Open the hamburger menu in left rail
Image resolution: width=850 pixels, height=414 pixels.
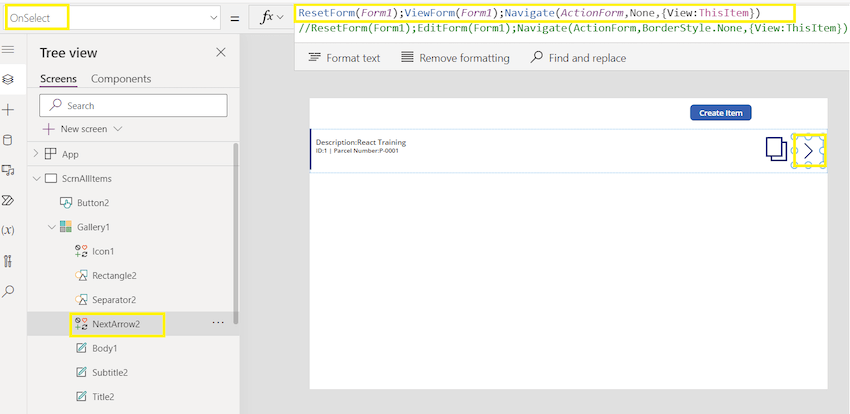tap(8, 49)
